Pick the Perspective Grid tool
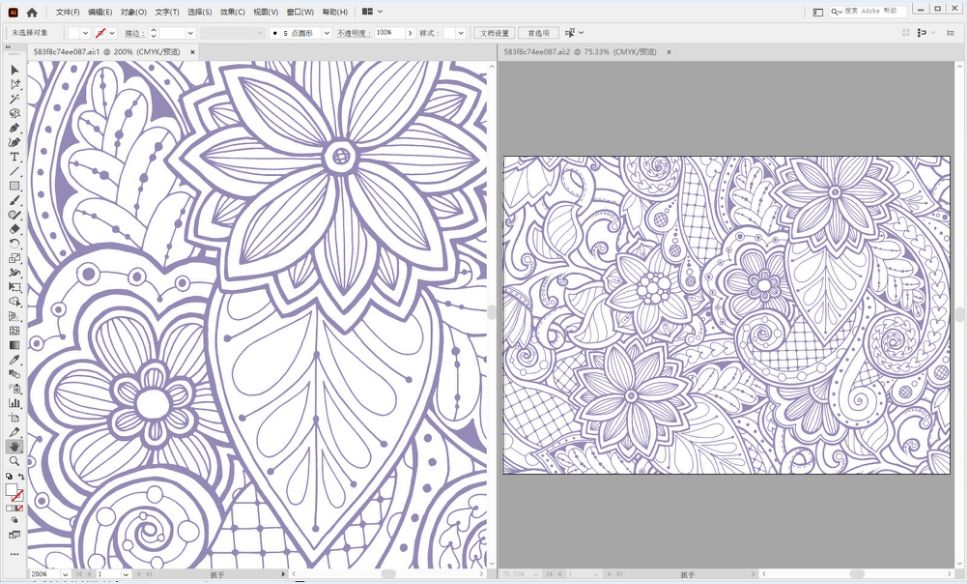The height and width of the screenshot is (584, 967). click(x=14, y=316)
